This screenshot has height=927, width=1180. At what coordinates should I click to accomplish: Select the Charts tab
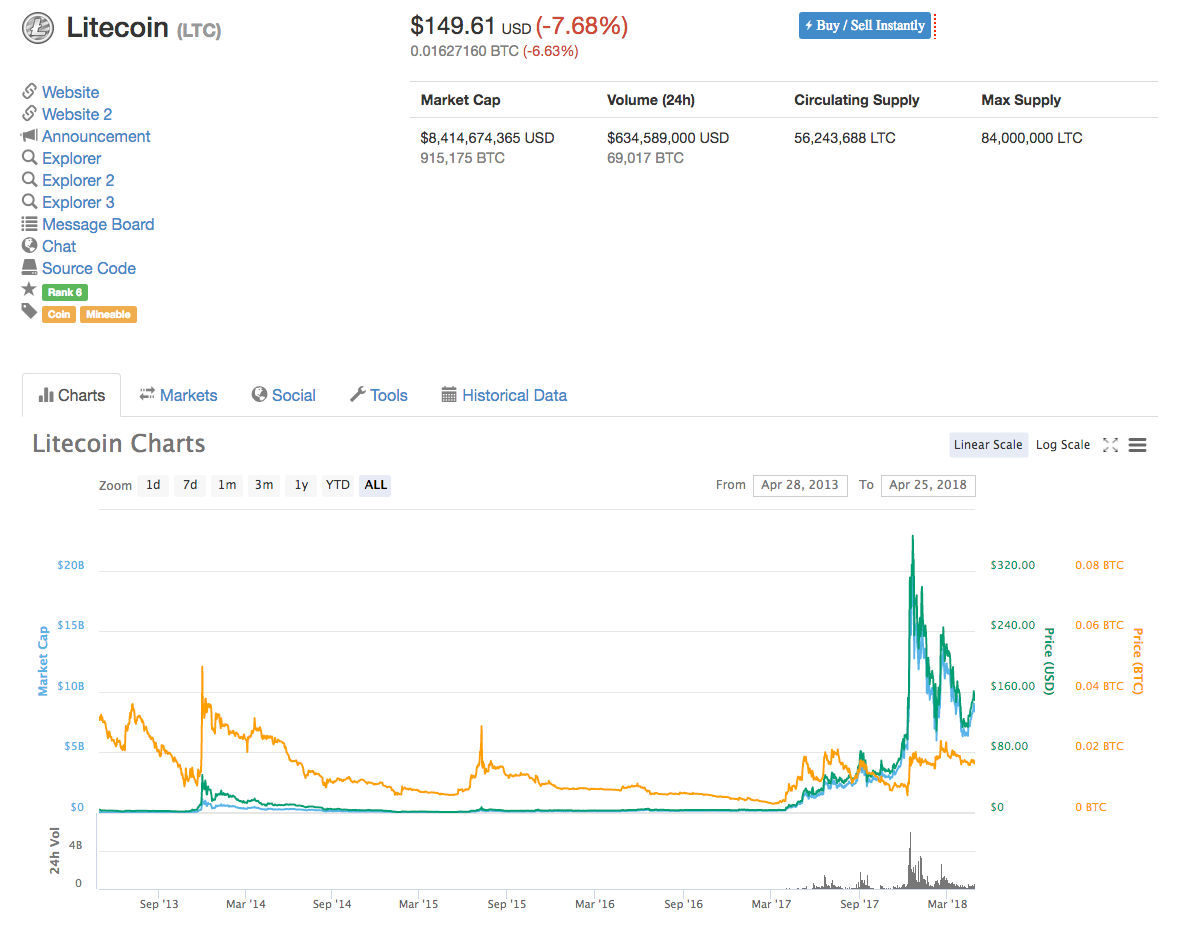[x=71, y=395]
